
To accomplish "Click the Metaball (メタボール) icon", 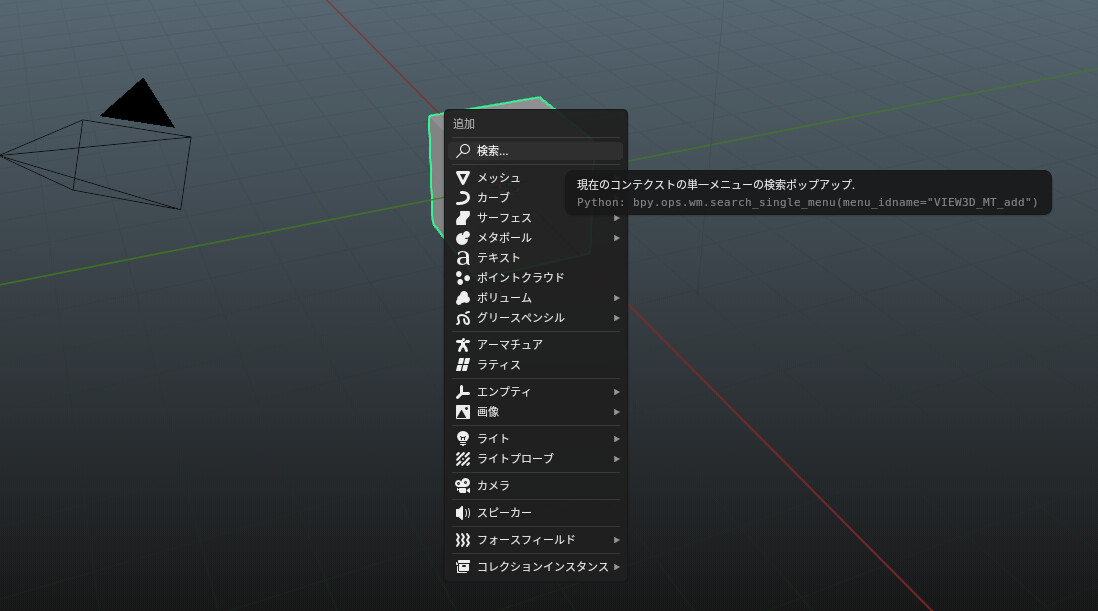I will (x=463, y=238).
